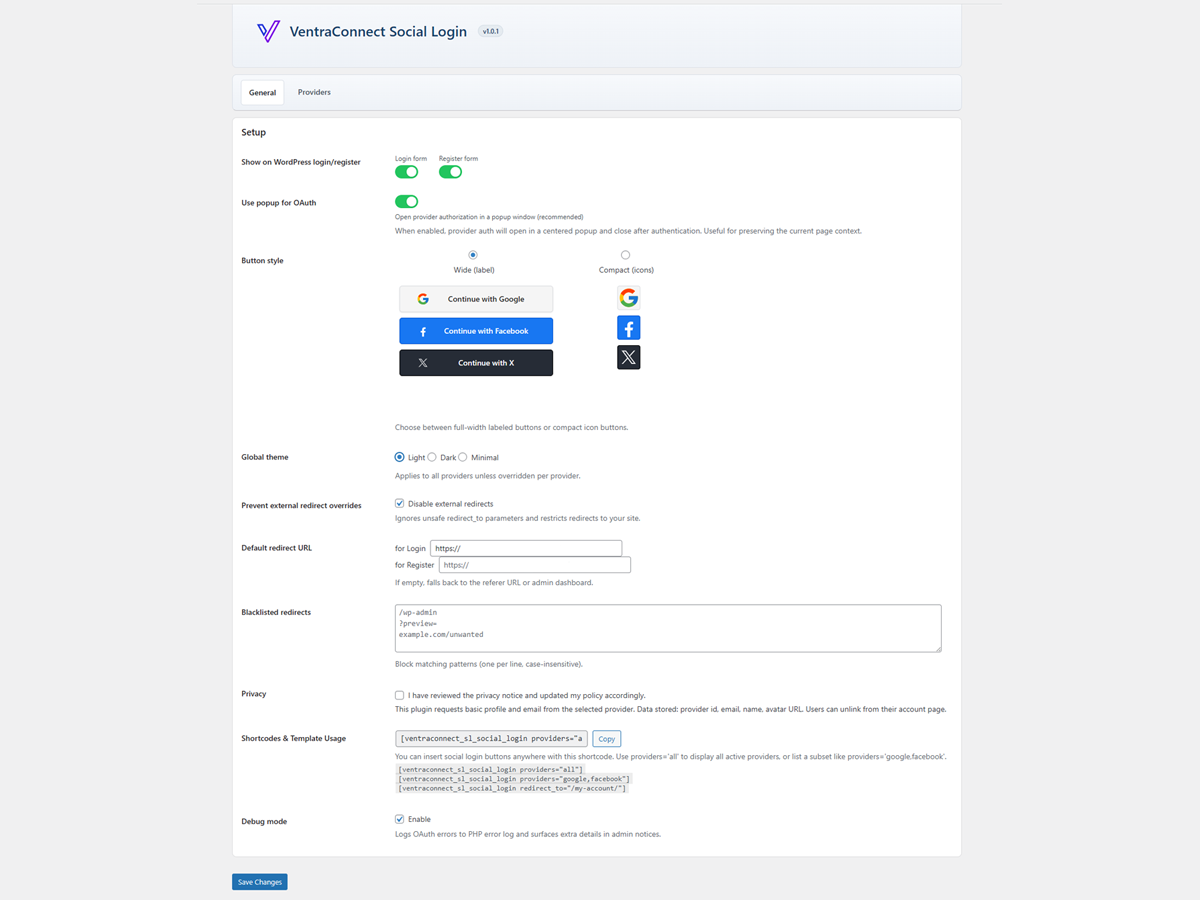1200x900 pixels.
Task: Click the VentraConnect logo icon
Action: [x=267, y=31]
